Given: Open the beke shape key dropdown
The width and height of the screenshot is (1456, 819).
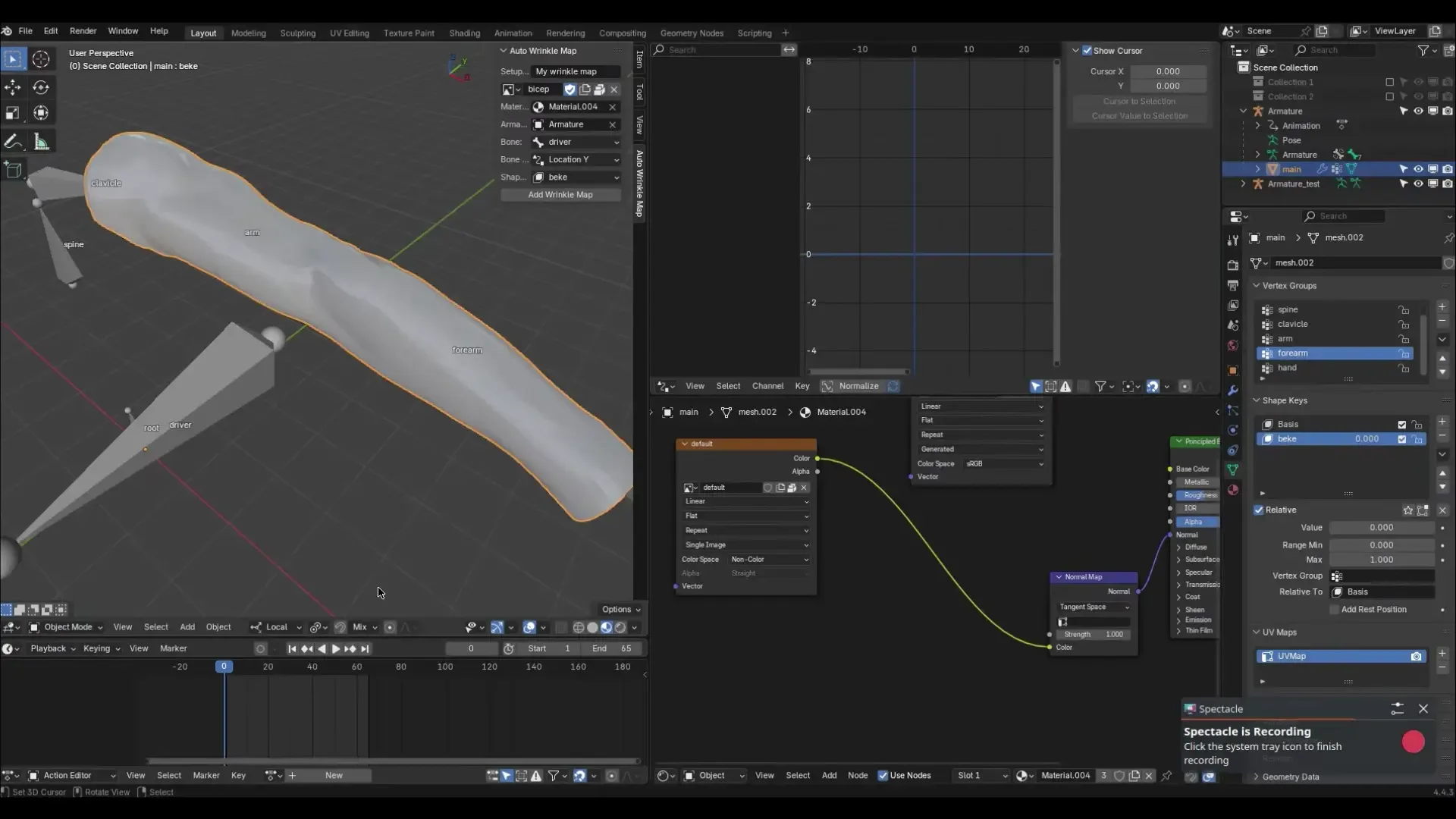Looking at the screenshot, I should click(x=576, y=177).
